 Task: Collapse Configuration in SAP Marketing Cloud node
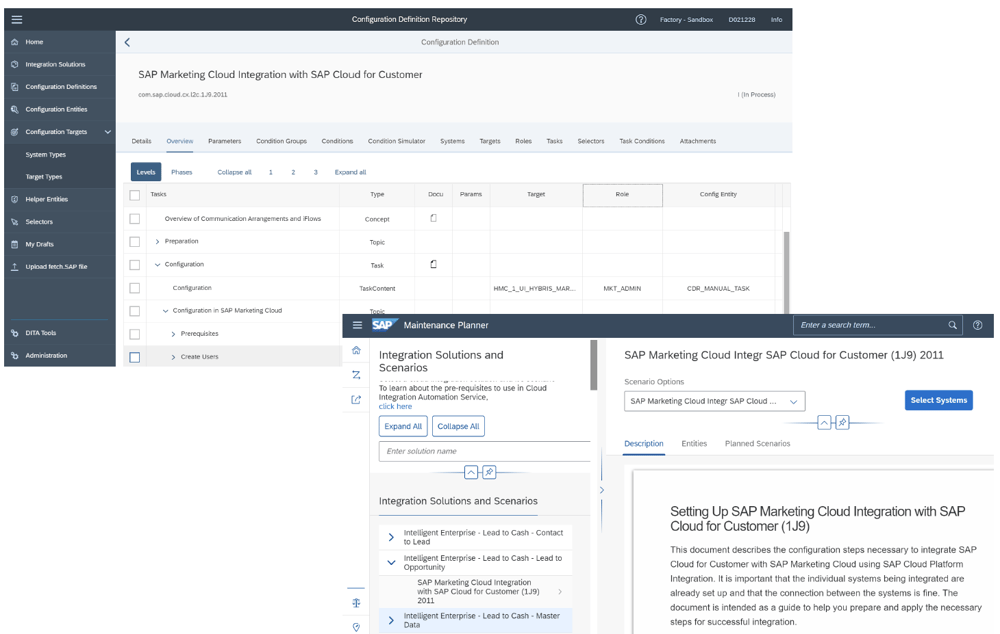tap(165, 311)
